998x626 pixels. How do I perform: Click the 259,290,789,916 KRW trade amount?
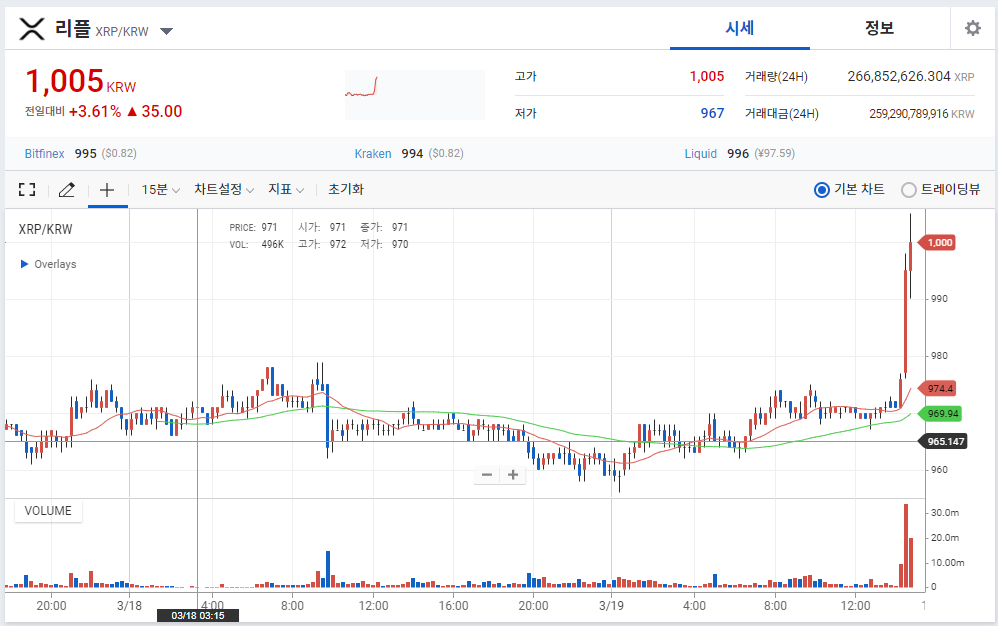coord(922,114)
